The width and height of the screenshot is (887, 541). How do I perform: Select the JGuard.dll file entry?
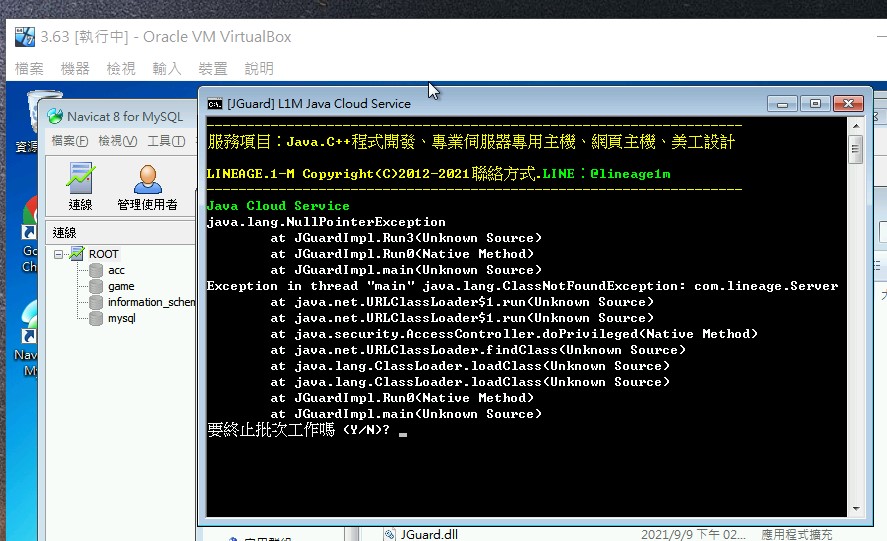[429, 534]
